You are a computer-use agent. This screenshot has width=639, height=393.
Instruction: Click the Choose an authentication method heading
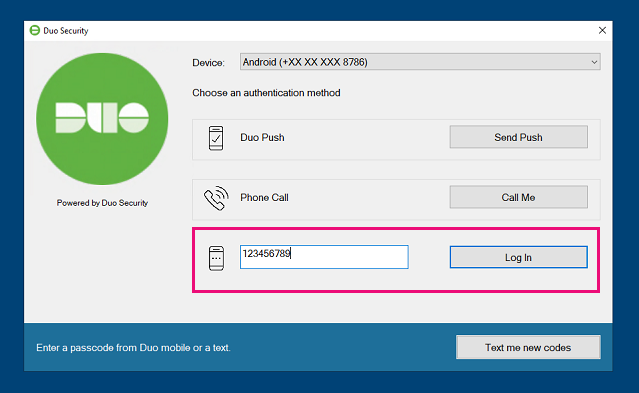[267, 93]
